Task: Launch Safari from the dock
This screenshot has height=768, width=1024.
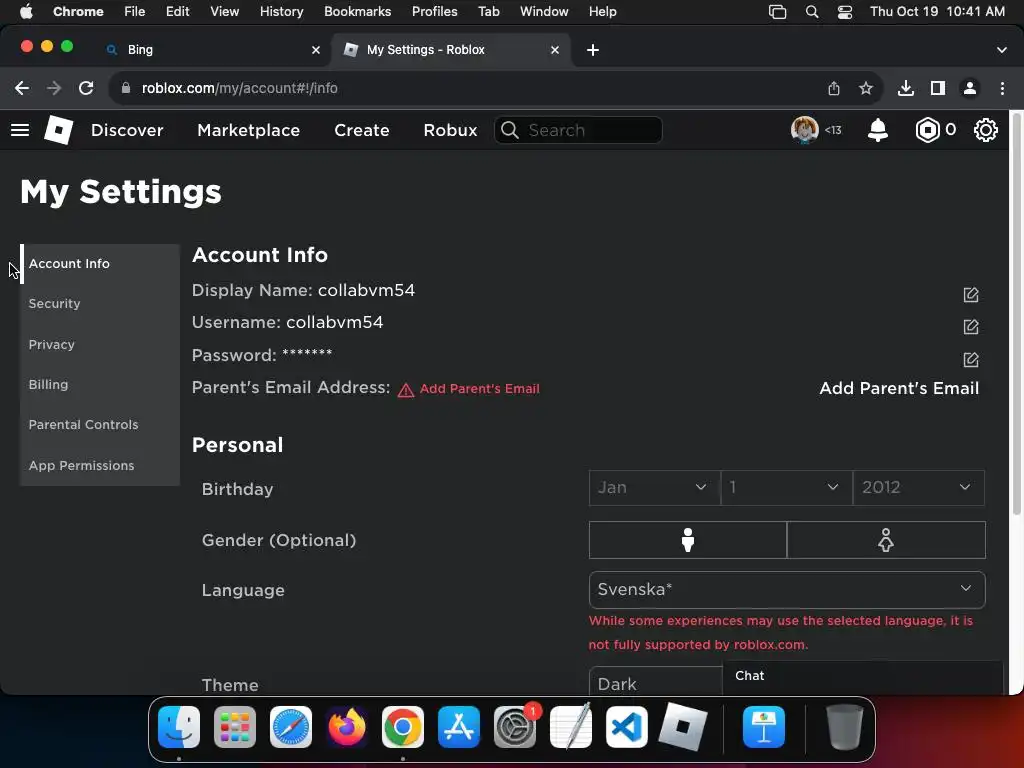Action: coord(291,727)
